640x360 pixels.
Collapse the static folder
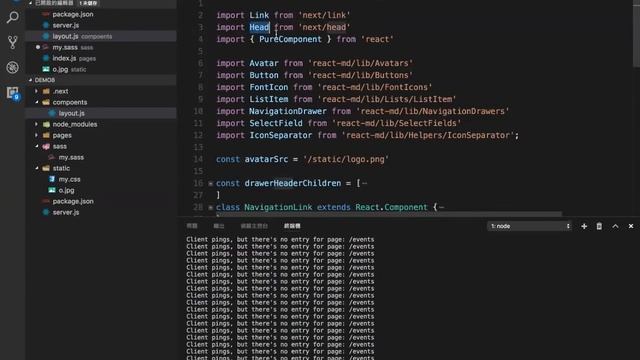[36, 168]
